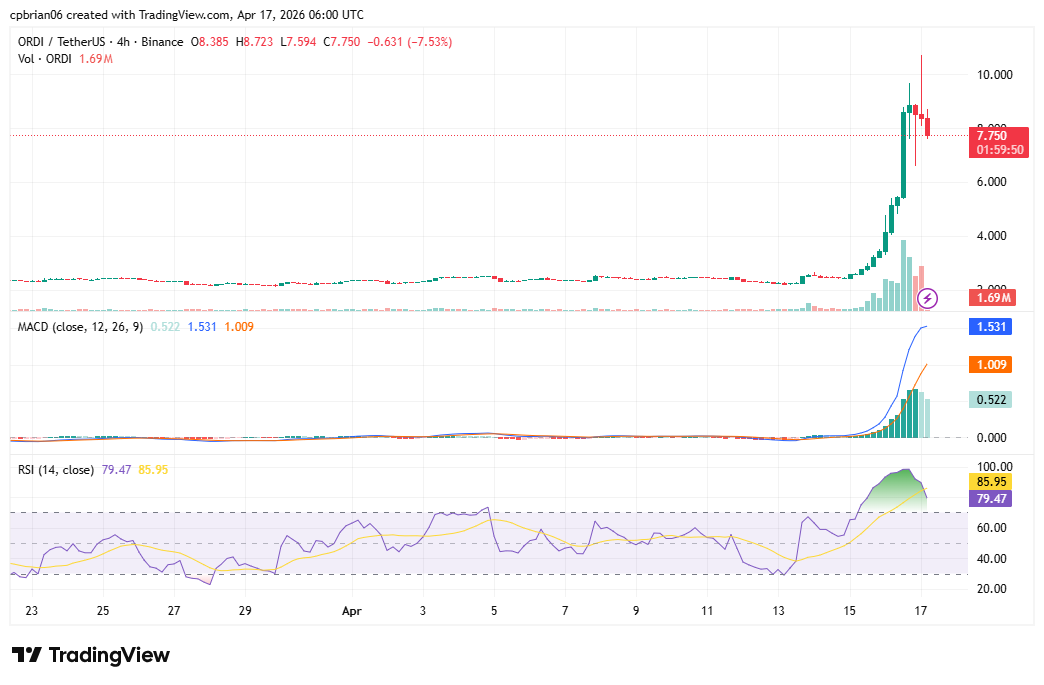Click the purple 79.47 RSI value tag
This screenshot has width=1044, height=685.
pos(989,498)
